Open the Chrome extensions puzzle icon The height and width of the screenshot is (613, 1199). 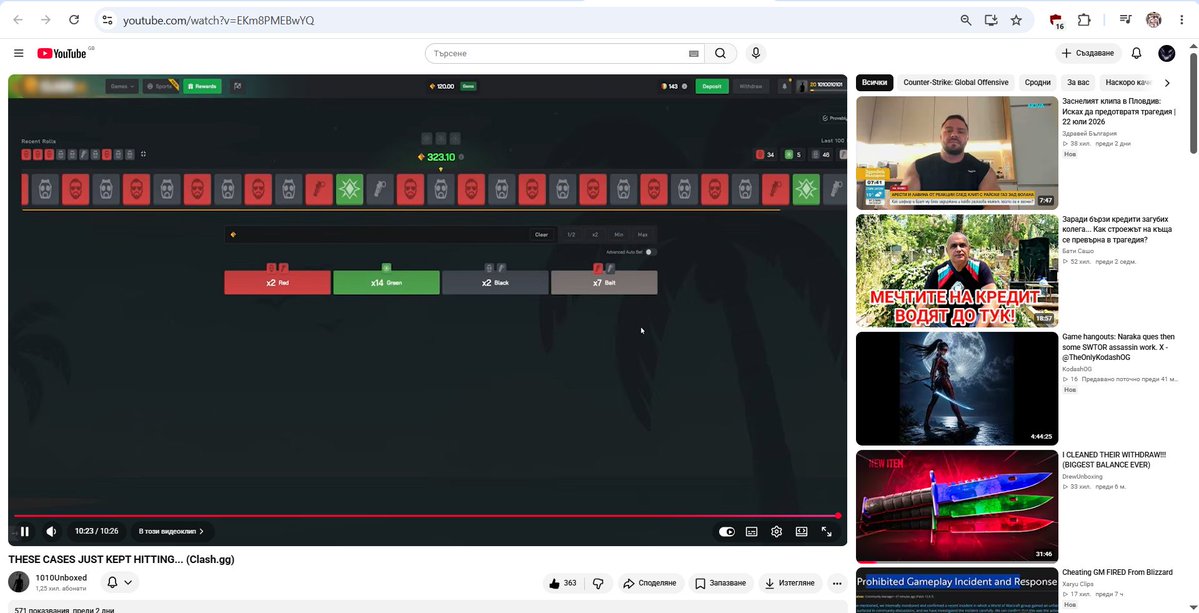pyautogui.click(x=1084, y=20)
